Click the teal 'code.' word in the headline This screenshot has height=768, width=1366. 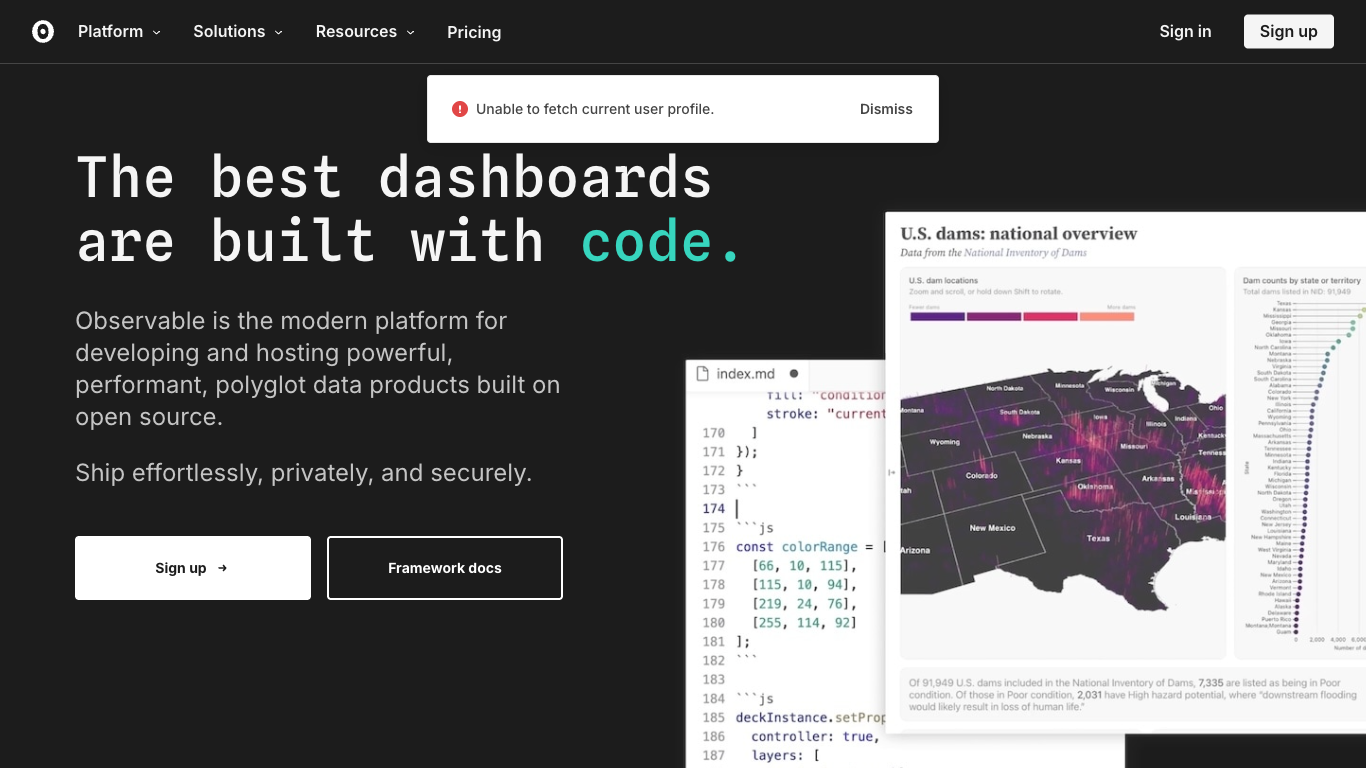(x=661, y=242)
